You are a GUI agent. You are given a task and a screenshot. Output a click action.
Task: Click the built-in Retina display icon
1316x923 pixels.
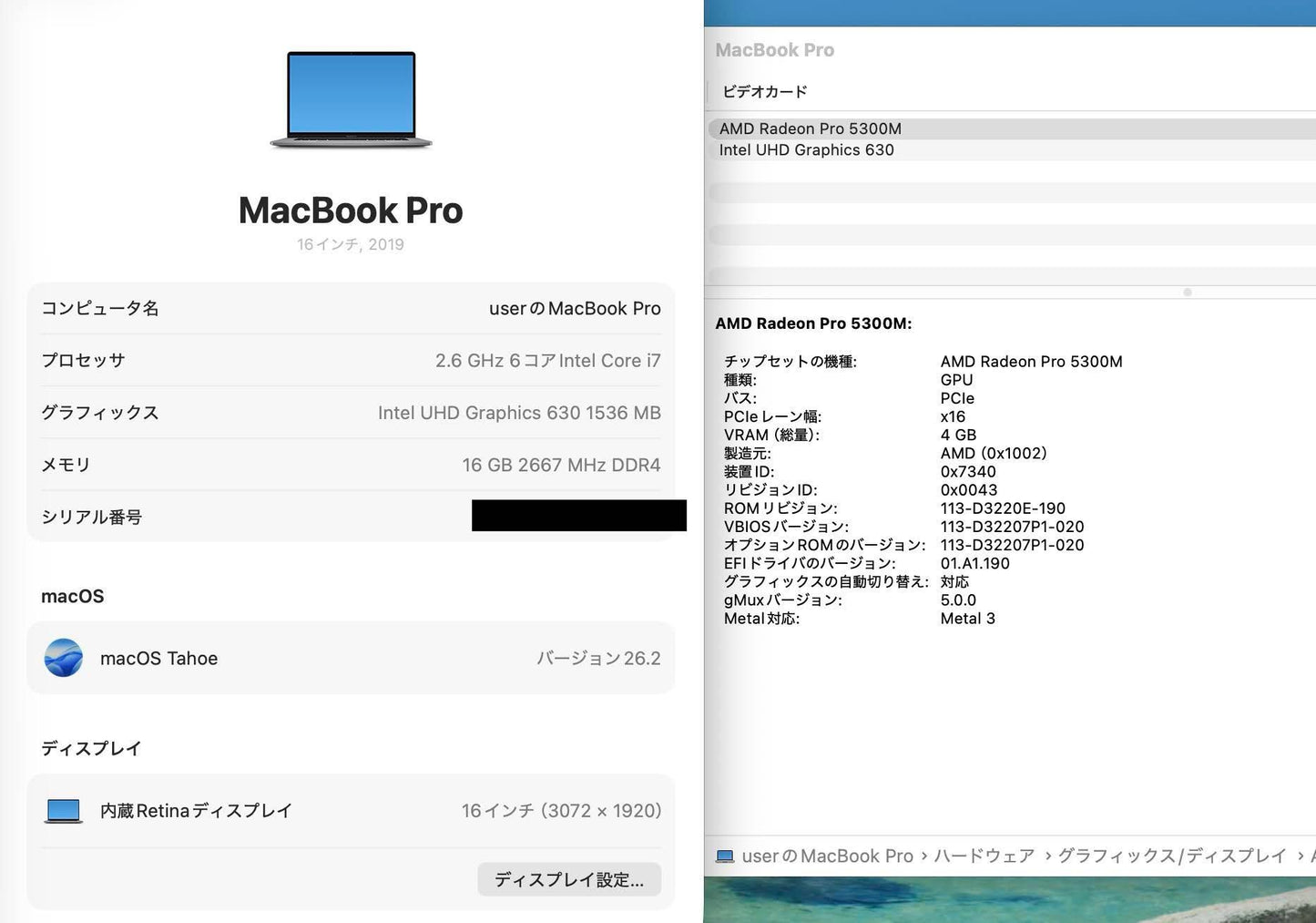tap(64, 811)
